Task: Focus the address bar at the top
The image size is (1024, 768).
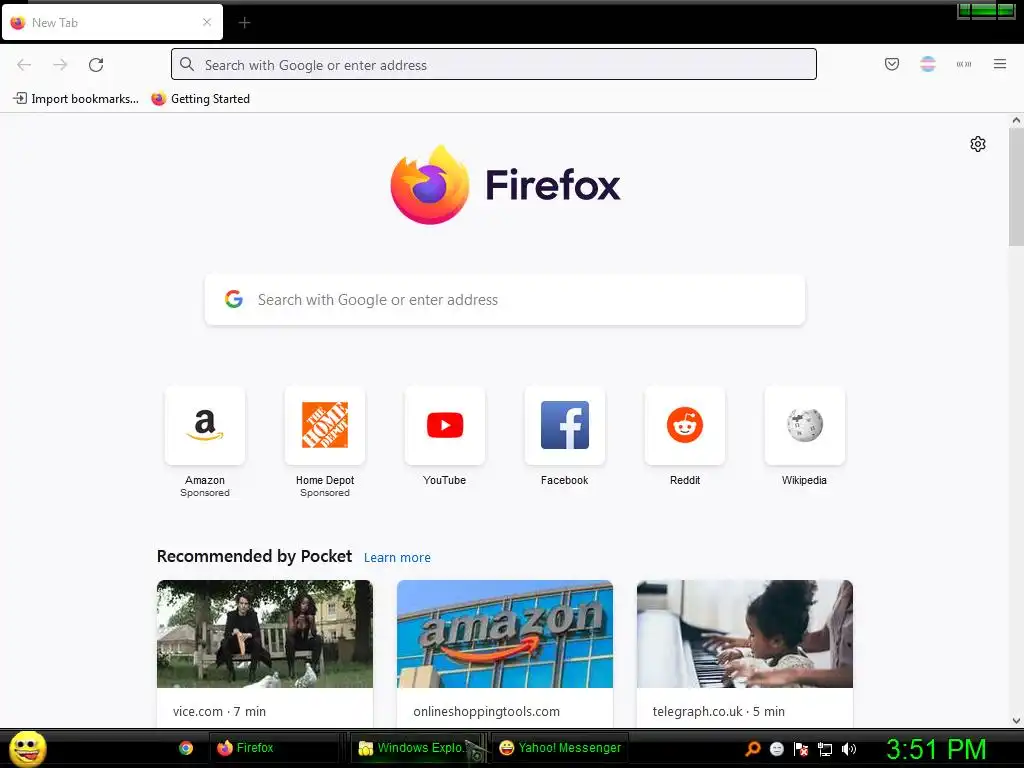Action: point(494,65)
